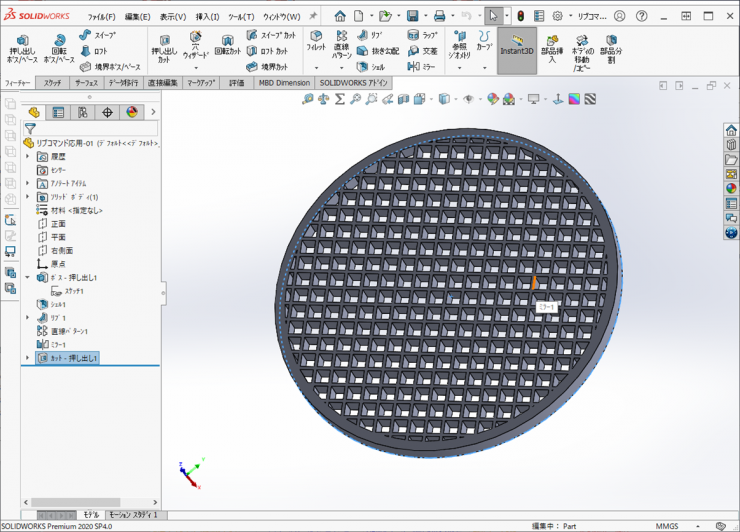The image size is (740, 532).
Task: Open the 挿入(I) menu
Action: (207, 17)
